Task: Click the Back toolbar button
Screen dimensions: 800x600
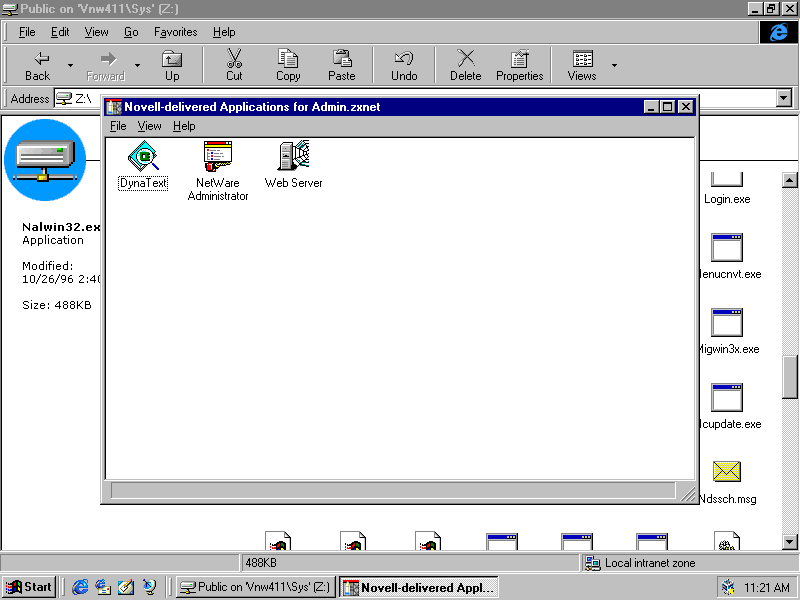Action: (x=38, y=66)
